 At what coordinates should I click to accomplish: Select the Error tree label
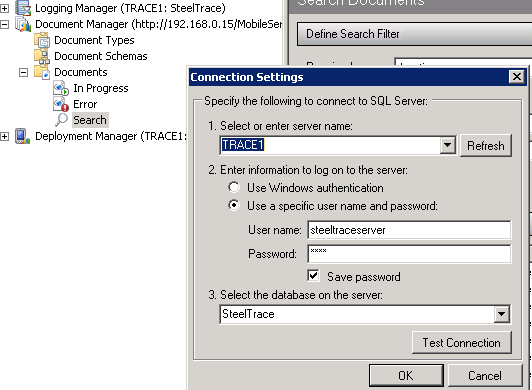point(85,104)
